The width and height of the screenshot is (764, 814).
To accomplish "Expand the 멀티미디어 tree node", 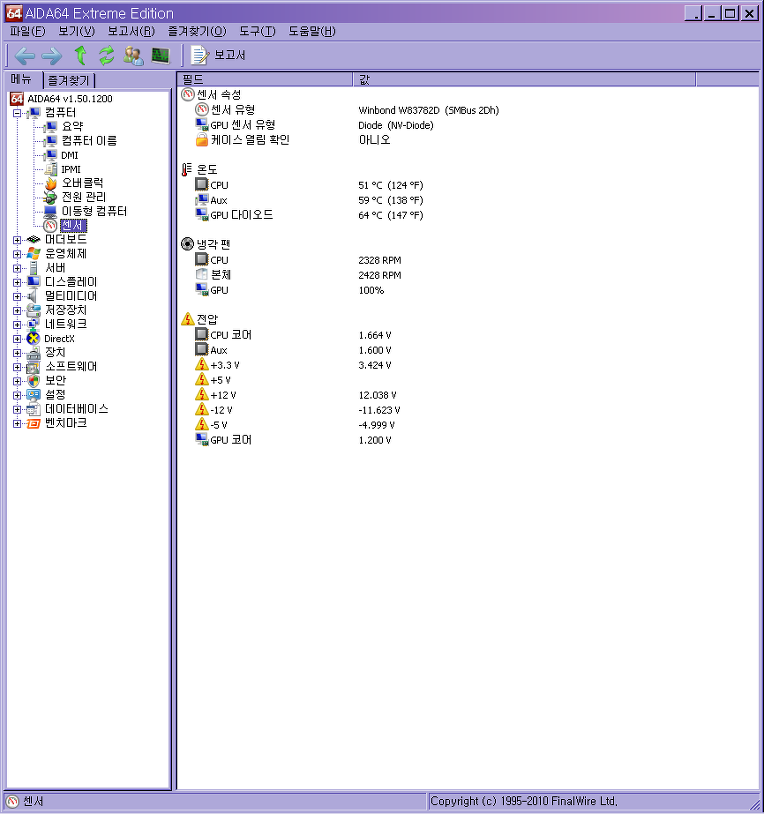I will [x=17, y=296].
